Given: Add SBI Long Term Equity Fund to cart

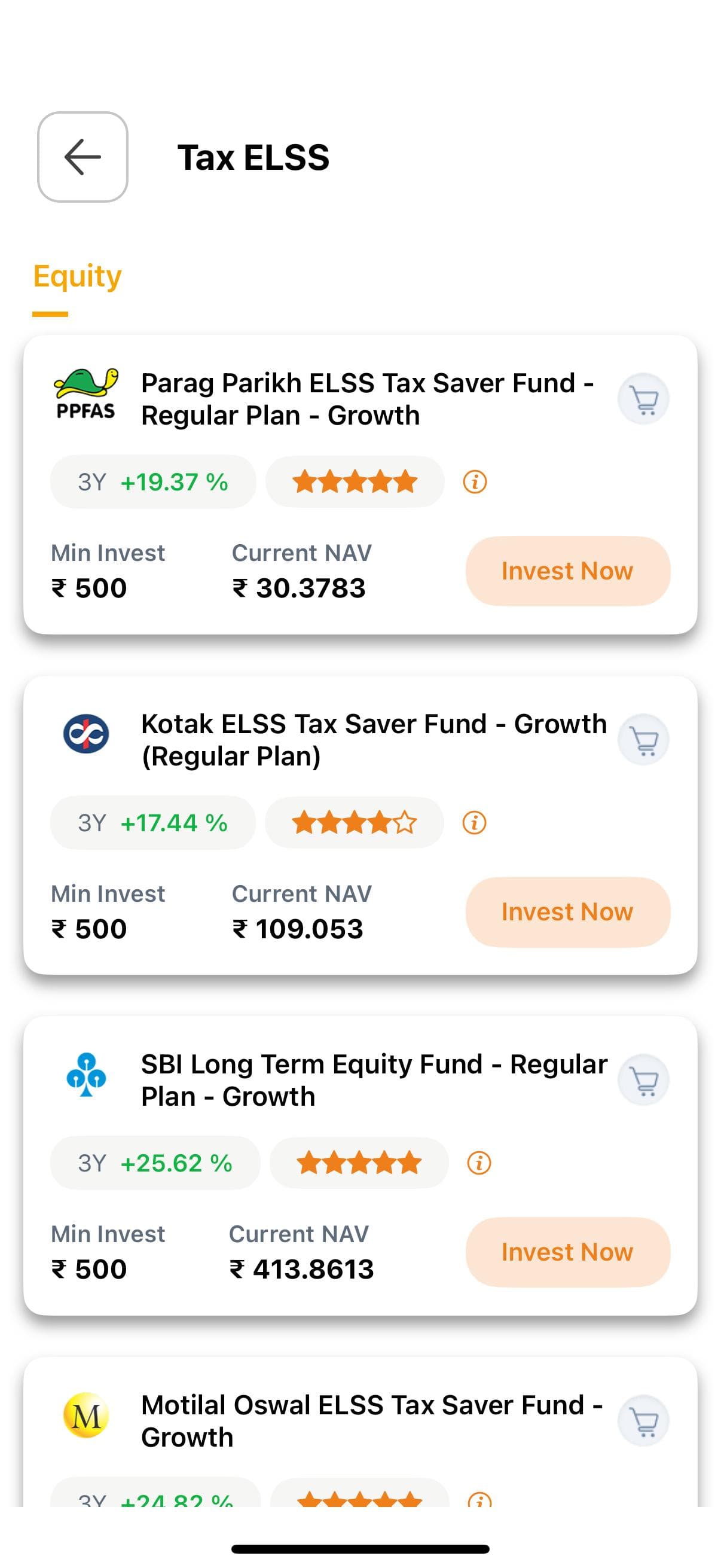Looking at the screenshot, I should click(x=643, y=1081).
